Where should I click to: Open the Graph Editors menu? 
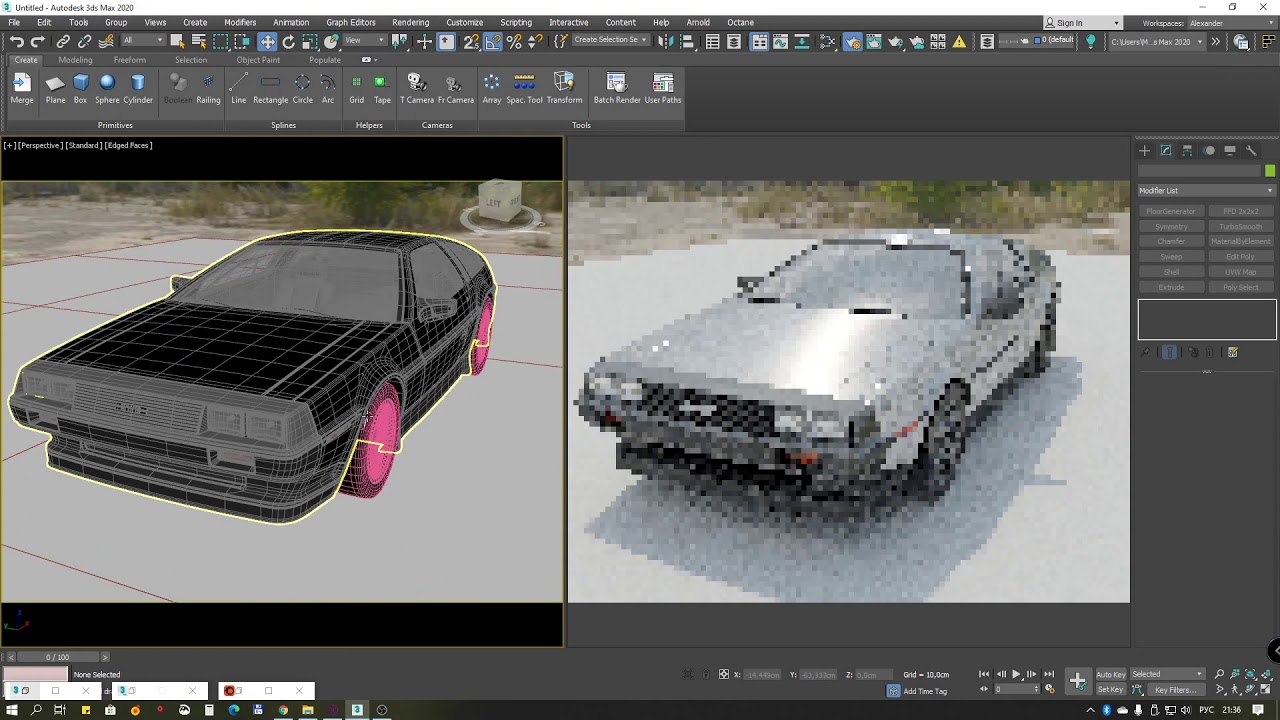(351, 22)
